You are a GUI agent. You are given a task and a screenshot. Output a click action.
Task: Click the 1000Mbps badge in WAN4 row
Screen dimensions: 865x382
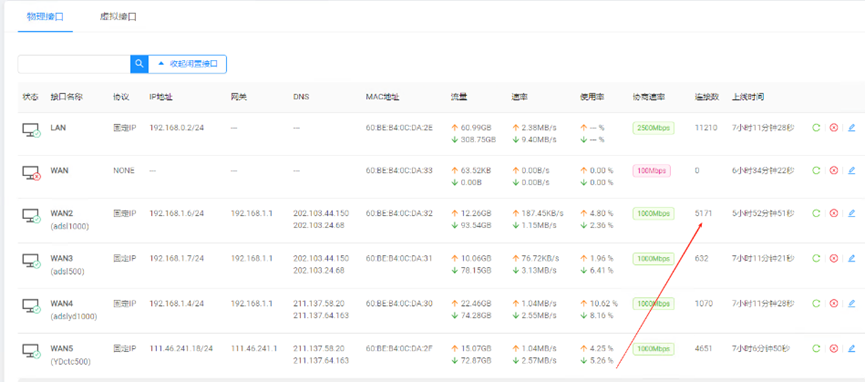click(653, 304)
